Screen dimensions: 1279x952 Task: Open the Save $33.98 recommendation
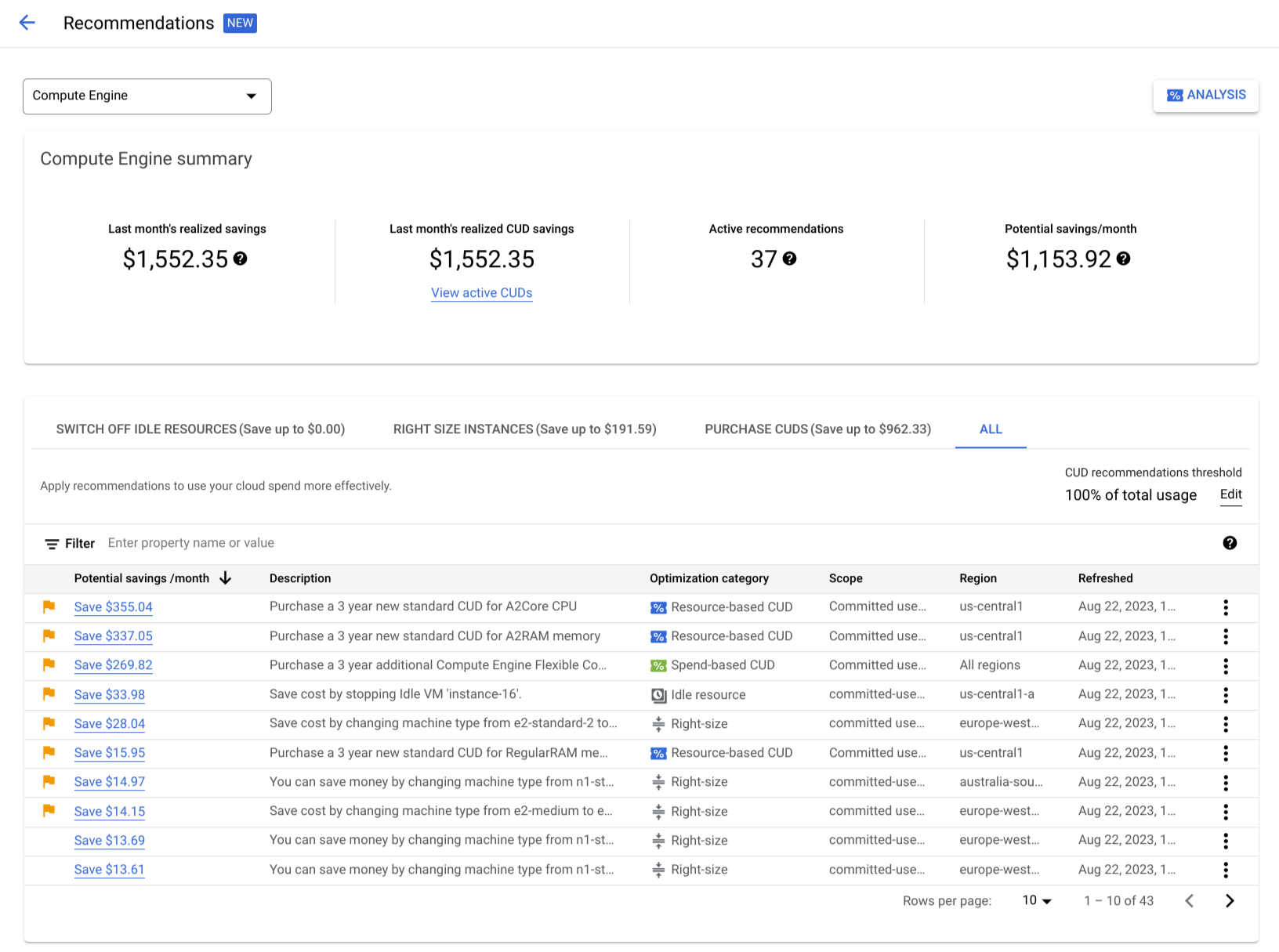point(110,695)
